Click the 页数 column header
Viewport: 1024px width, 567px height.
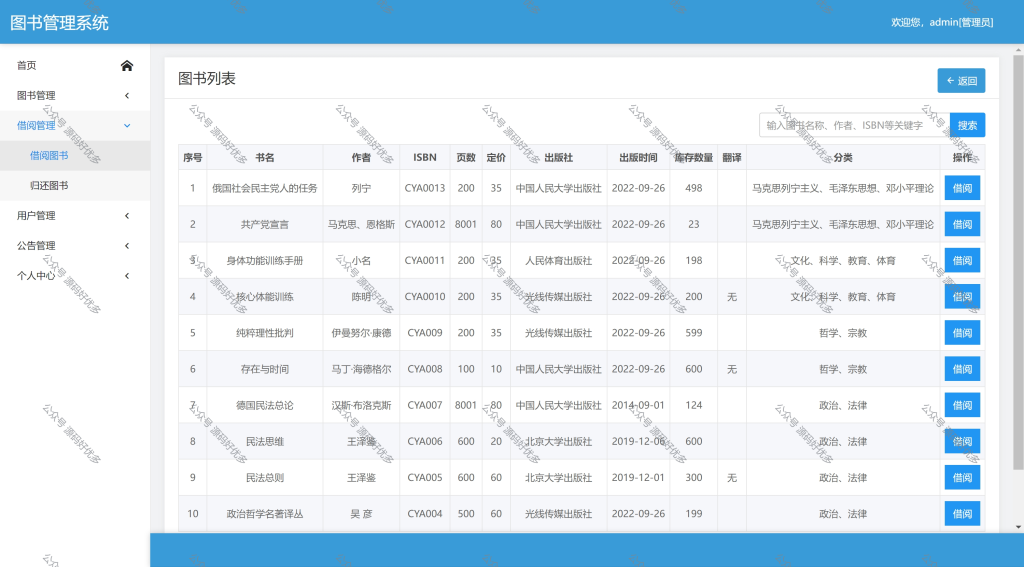(466, 157)
